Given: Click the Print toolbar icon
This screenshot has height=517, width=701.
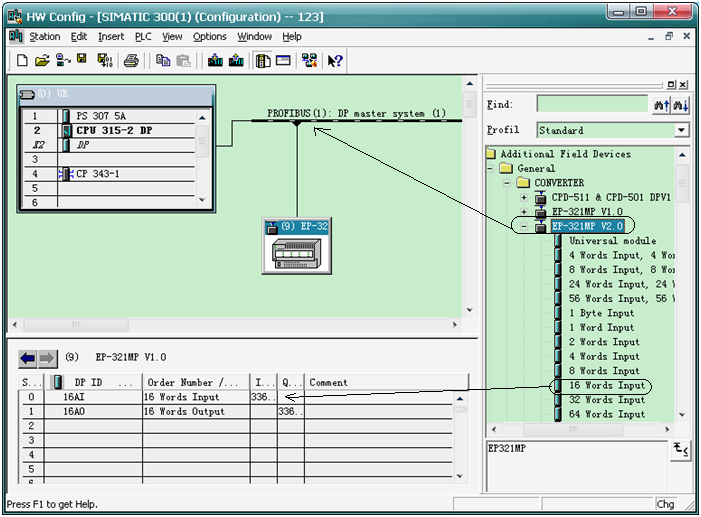Looking at the screenshot, I should pyautogui.click(x=131, y=61).
